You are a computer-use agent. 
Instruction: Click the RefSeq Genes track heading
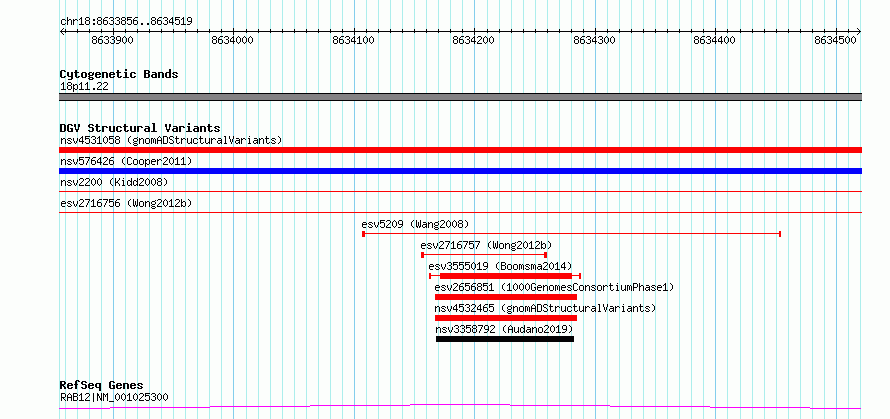101,386
